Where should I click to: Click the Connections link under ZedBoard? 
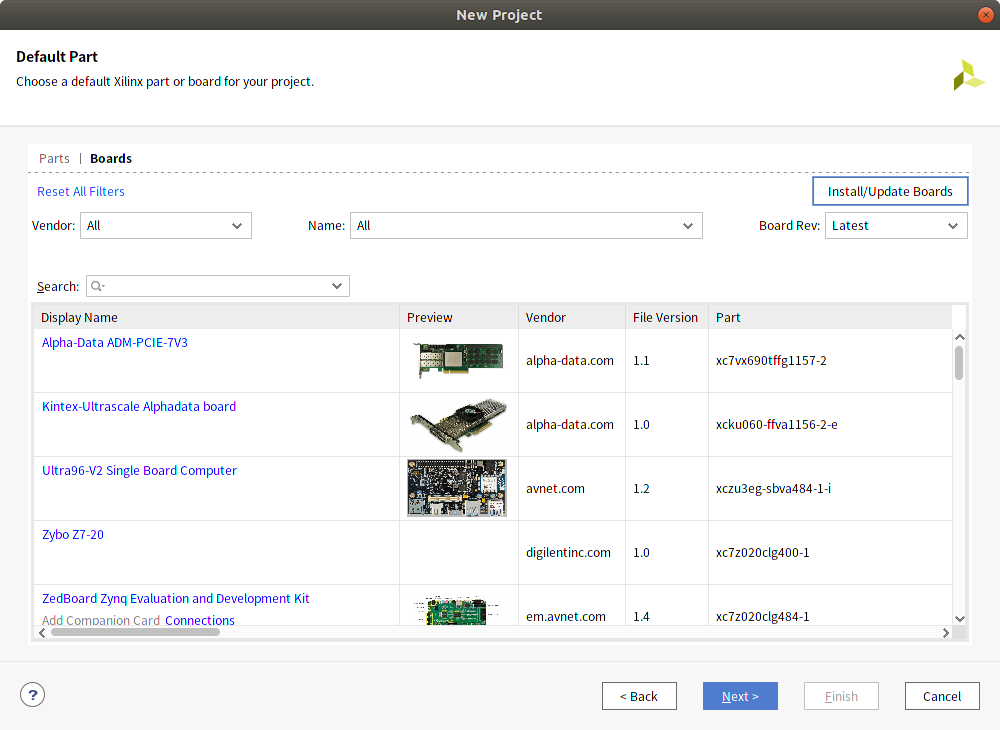200,620
